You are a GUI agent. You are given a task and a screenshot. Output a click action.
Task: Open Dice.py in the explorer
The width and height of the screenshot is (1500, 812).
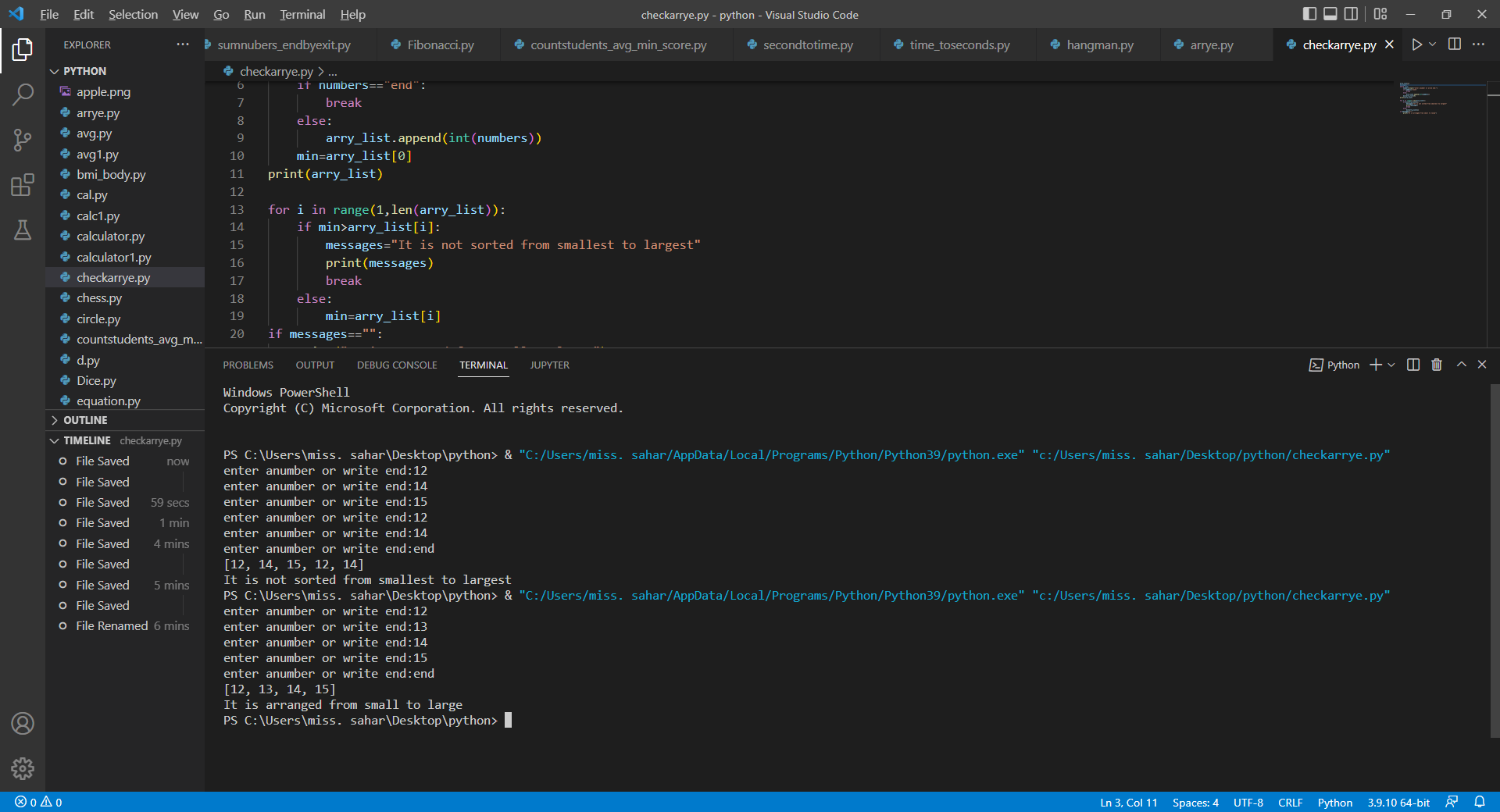[x=125, y=380]
